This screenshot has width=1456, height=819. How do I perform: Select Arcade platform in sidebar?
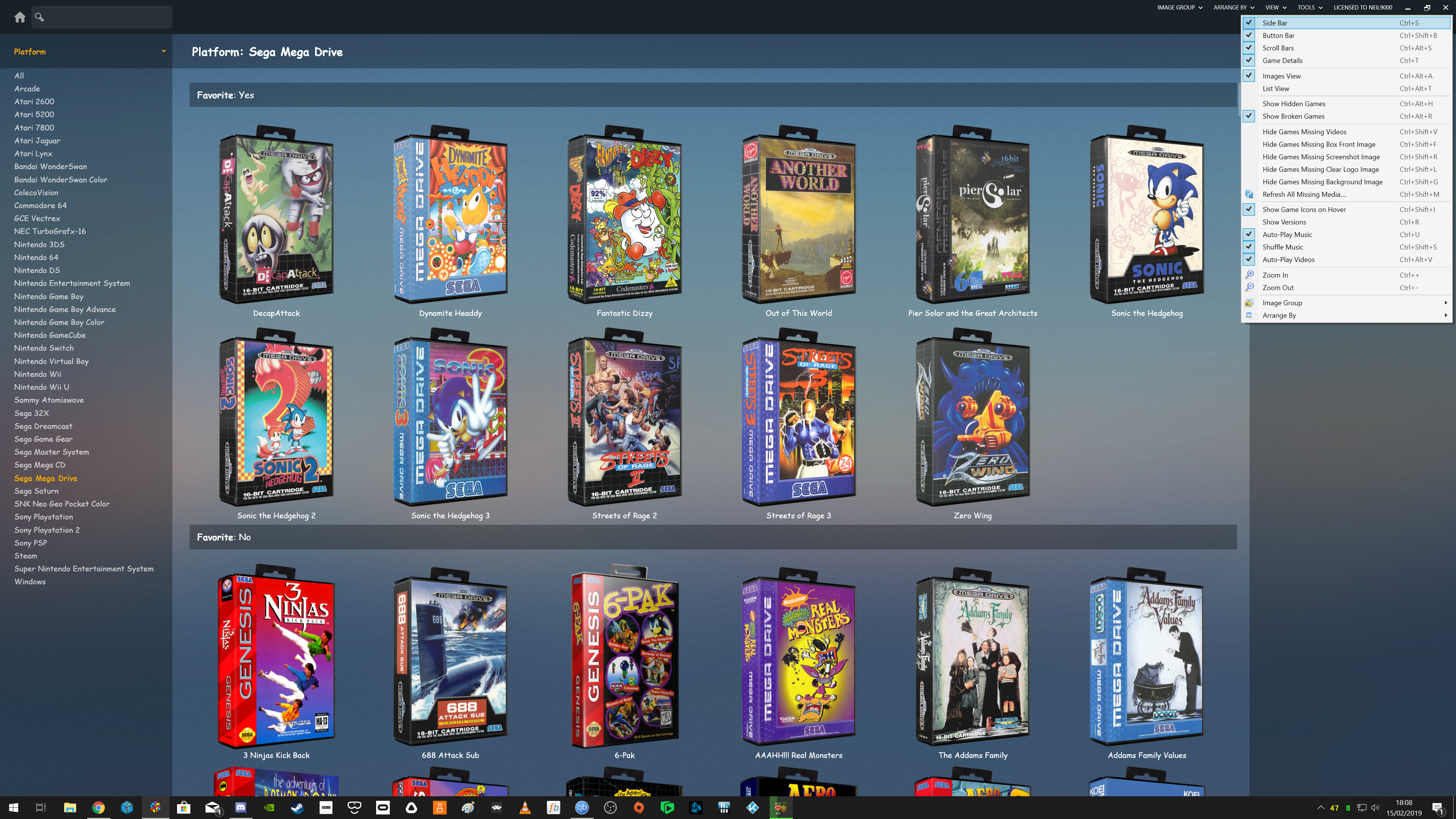(x=27, y=88)
